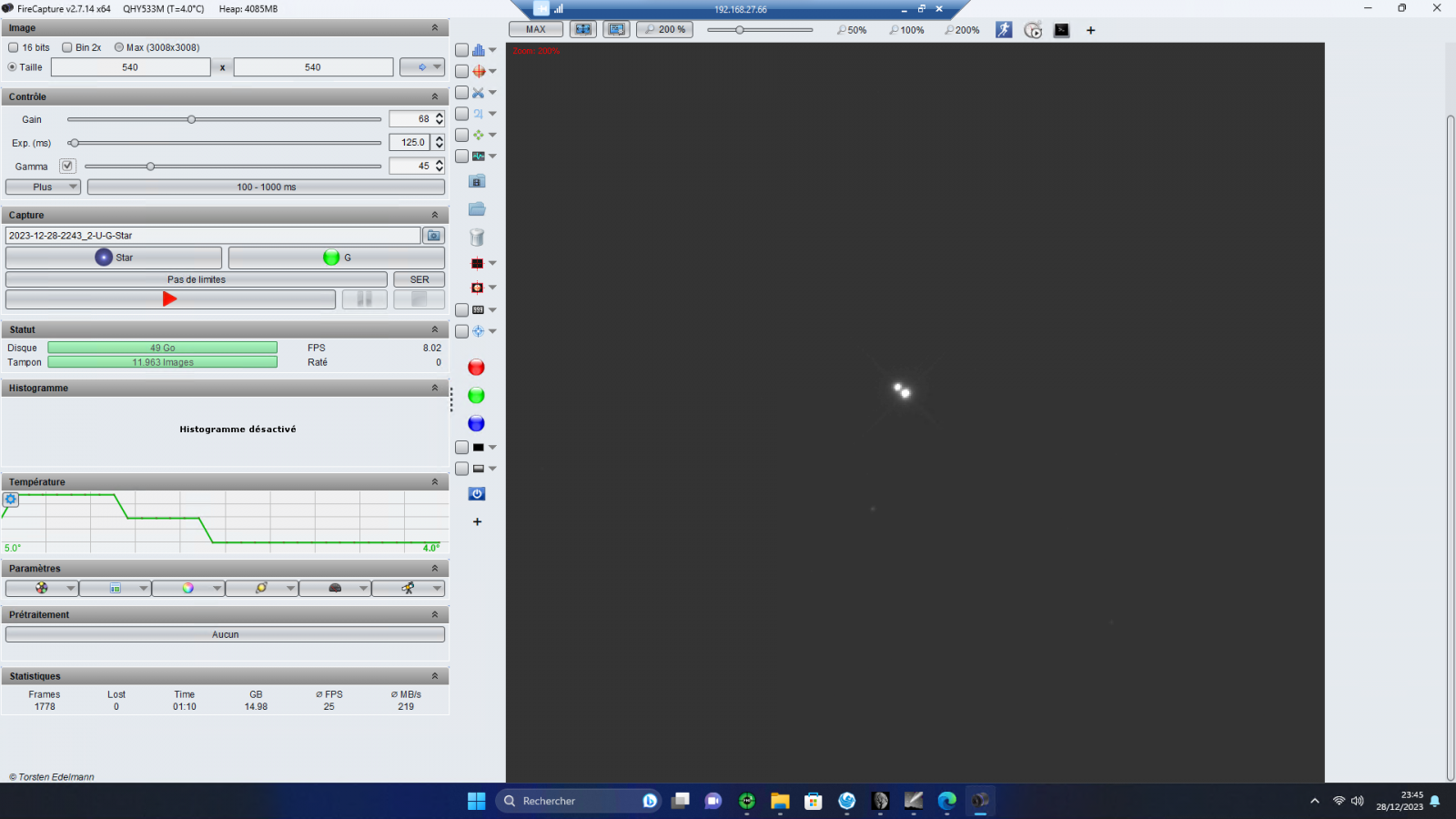Click the Pas de limites button
The width and height of the screenshot is (1456, 819).
pos(196,279)
